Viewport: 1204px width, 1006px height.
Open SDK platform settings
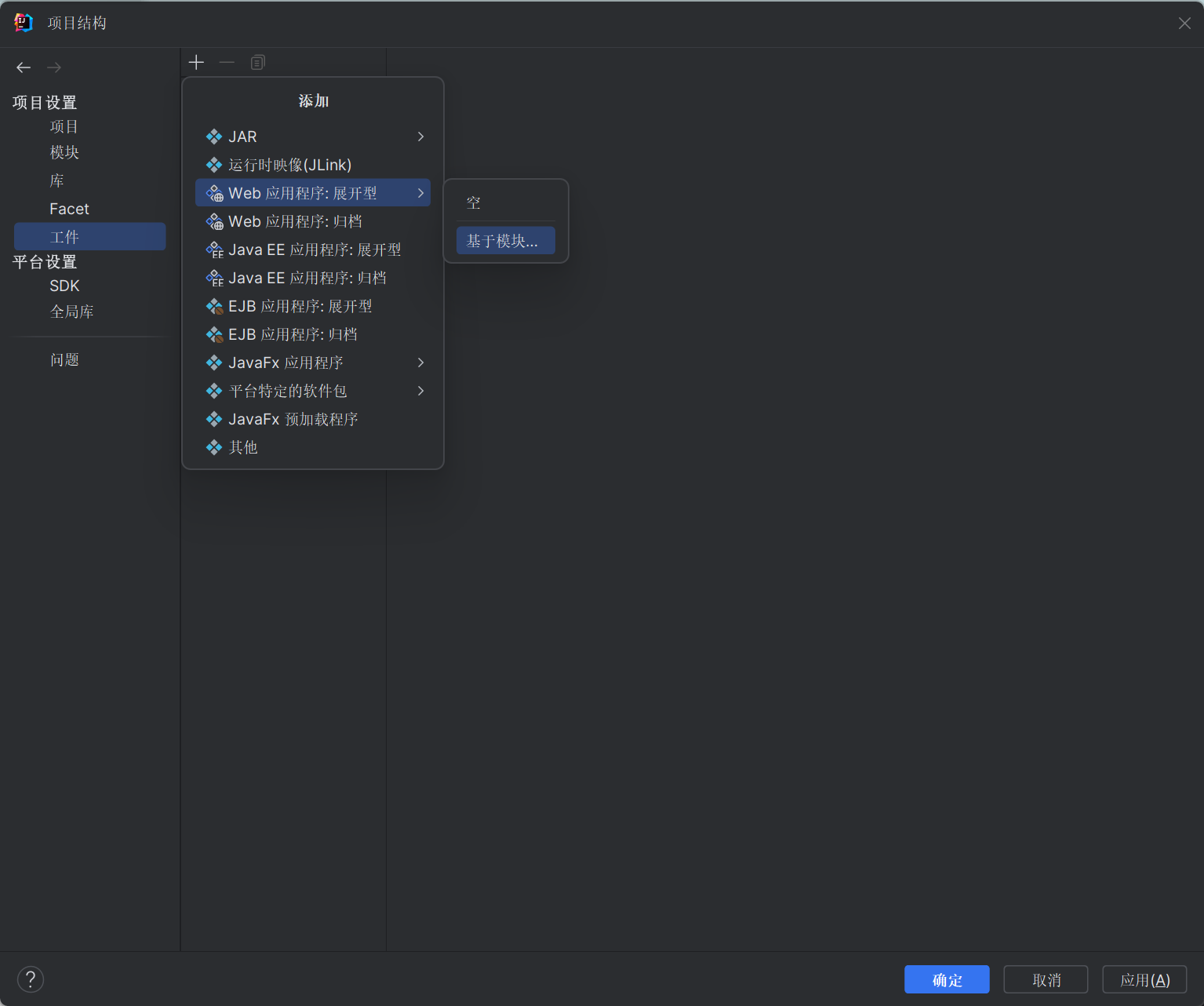pyautogui.click(x=64, y=286)
